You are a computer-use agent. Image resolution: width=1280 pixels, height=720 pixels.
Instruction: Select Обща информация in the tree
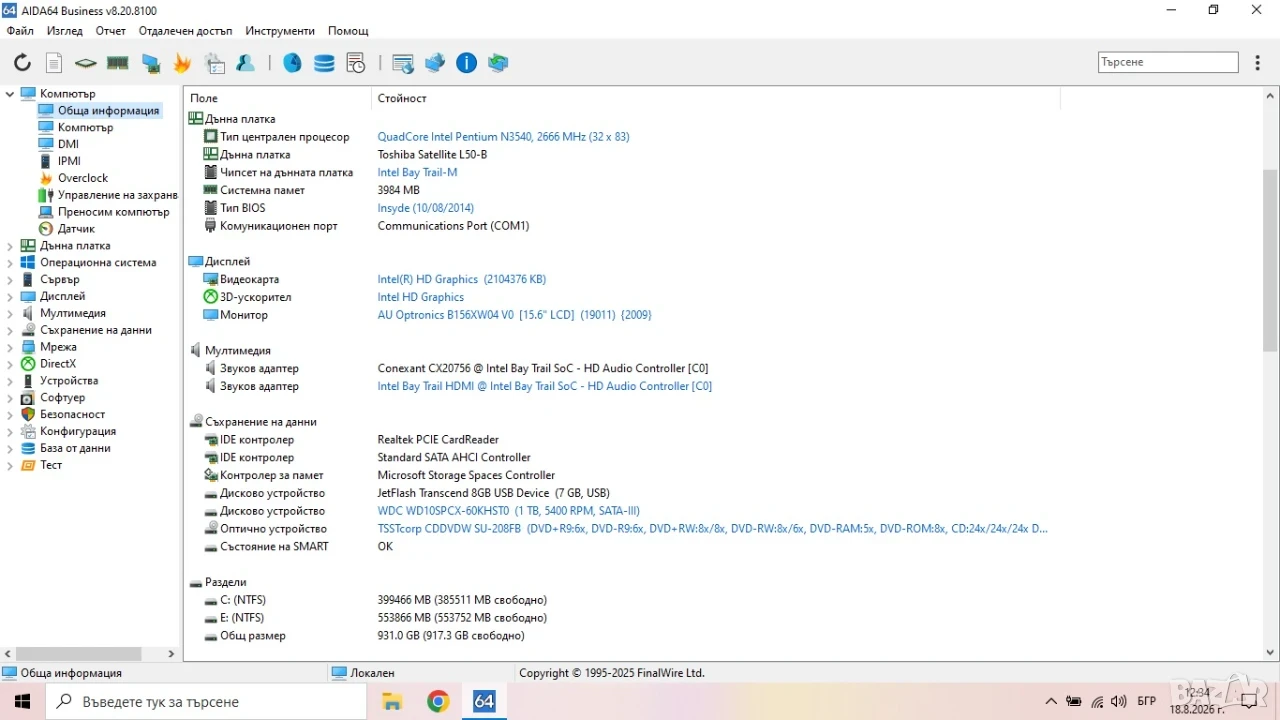pos(108,111)
